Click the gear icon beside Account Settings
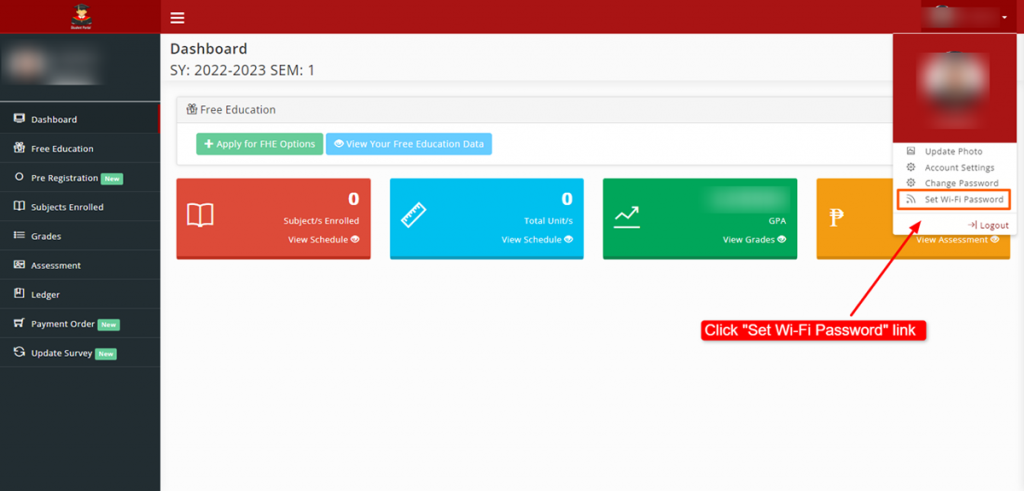The image size is (1024, 491). (911, 168)
